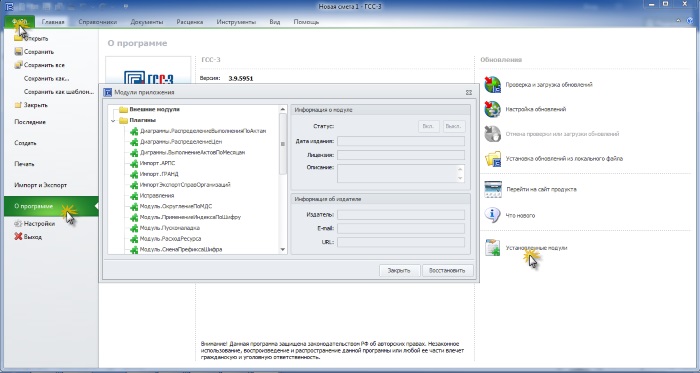Viewport: 700px width, 373px height.
Task: Click the check and download updates icon
Action: [x=492, y=84]
